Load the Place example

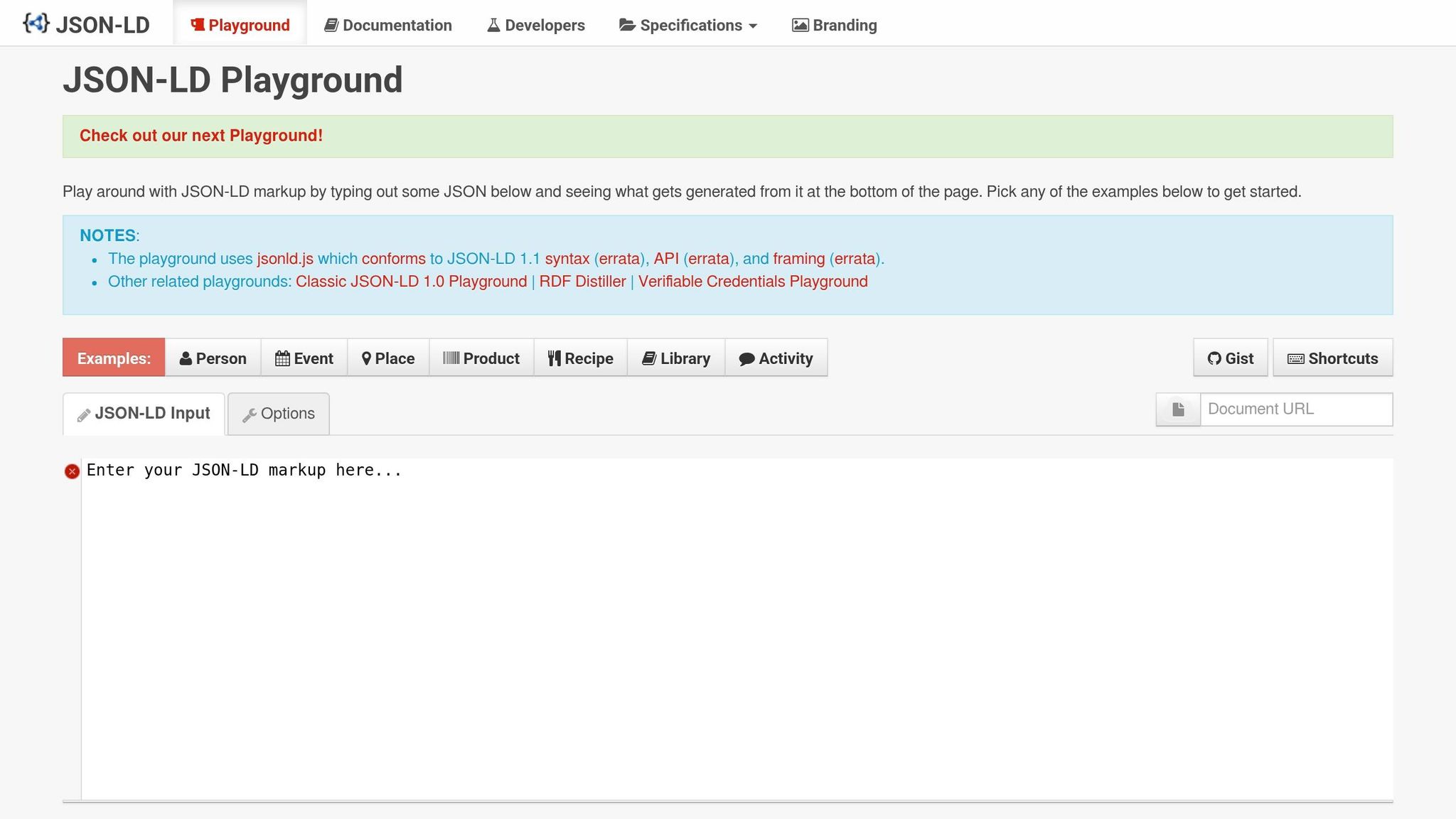click(388, 358)
